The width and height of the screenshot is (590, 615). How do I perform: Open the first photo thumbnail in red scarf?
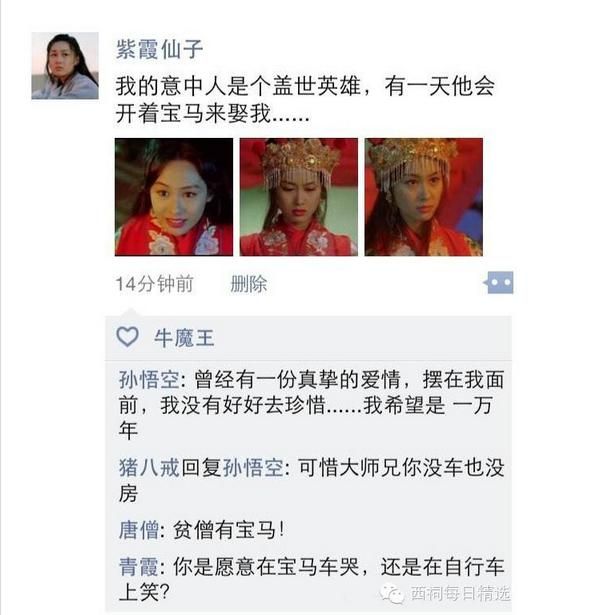(174, 197)
